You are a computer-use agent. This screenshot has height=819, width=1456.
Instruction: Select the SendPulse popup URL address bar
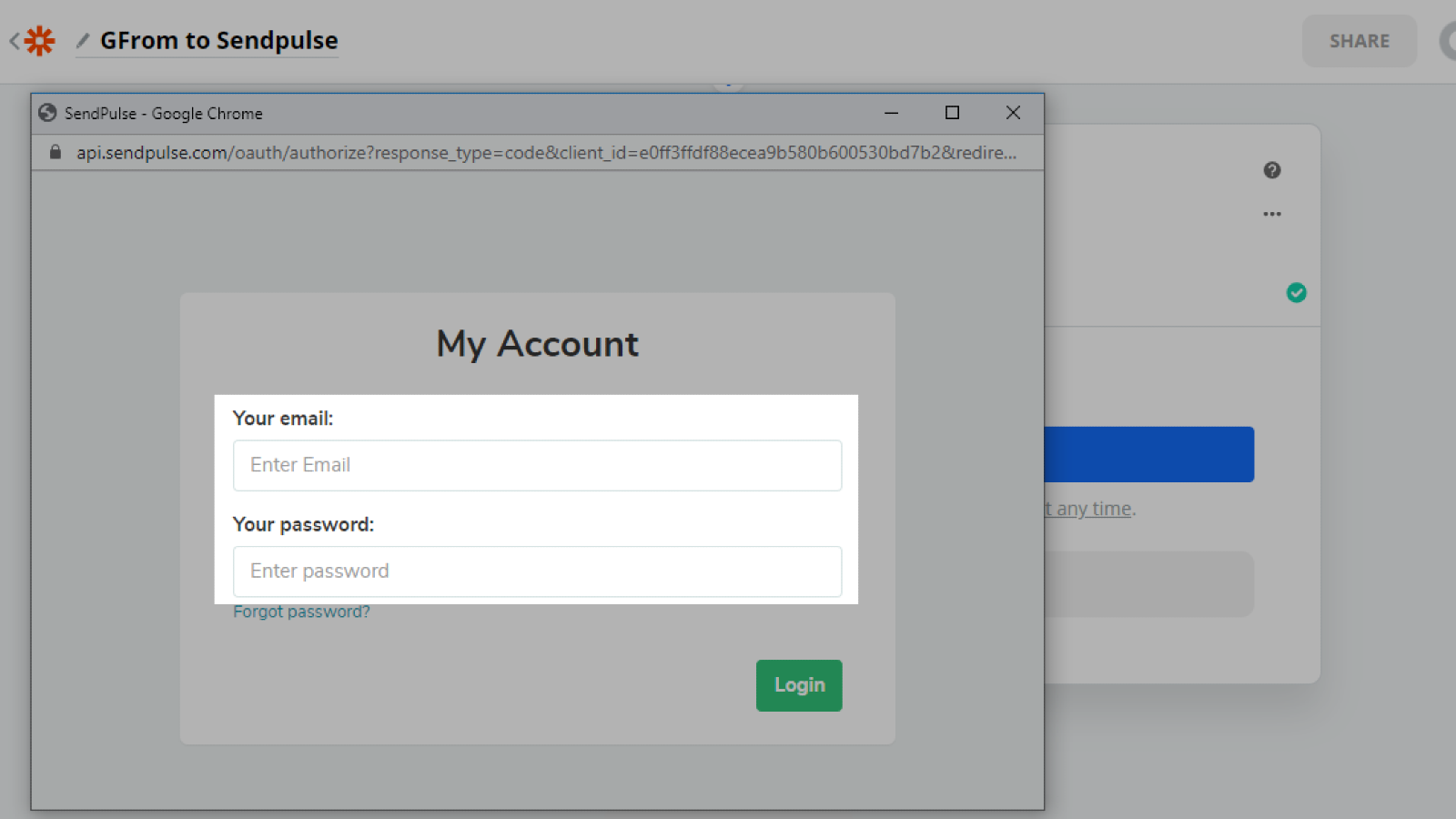[x=546, y=152]
